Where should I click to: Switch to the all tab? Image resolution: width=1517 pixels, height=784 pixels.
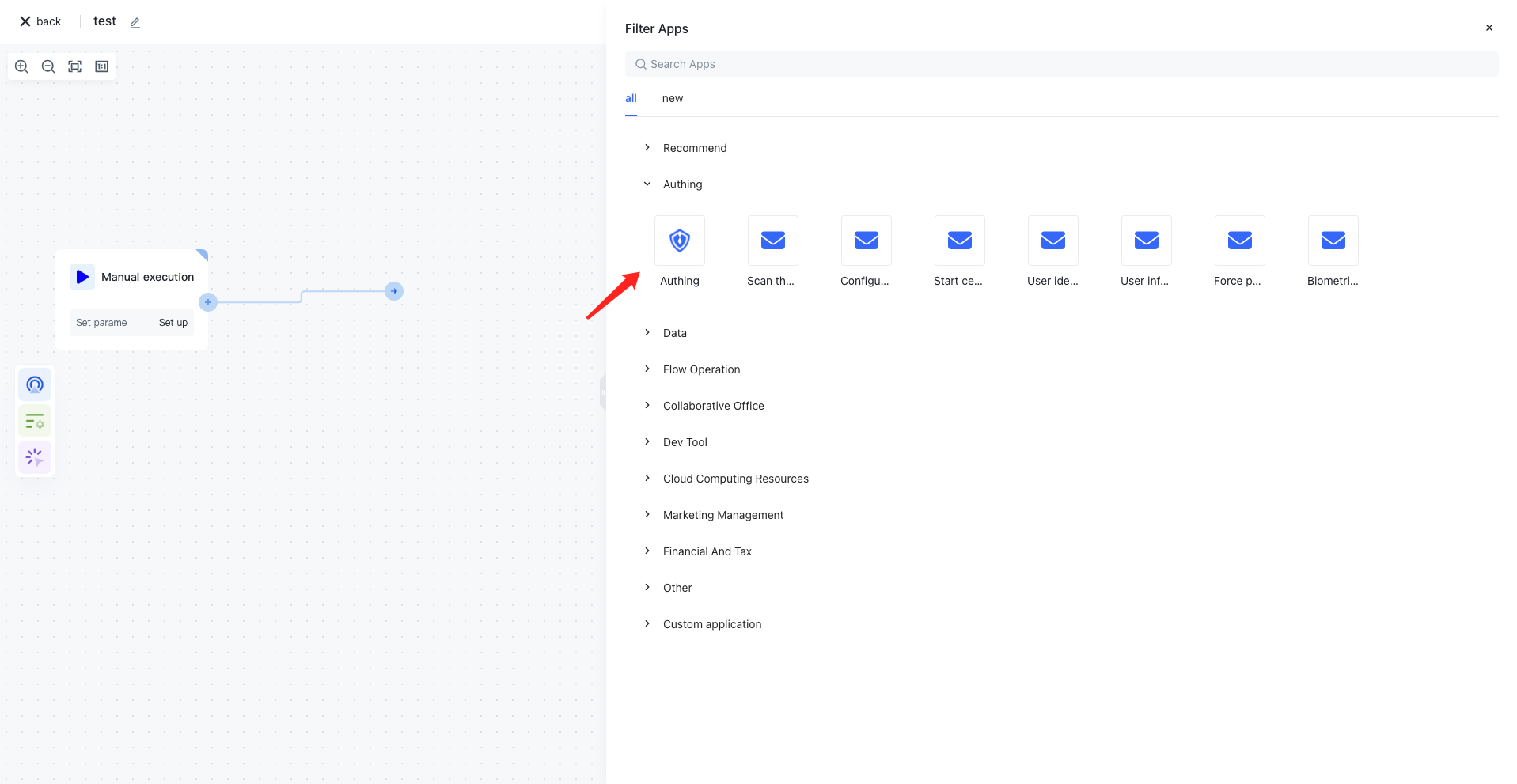[631, 99]
